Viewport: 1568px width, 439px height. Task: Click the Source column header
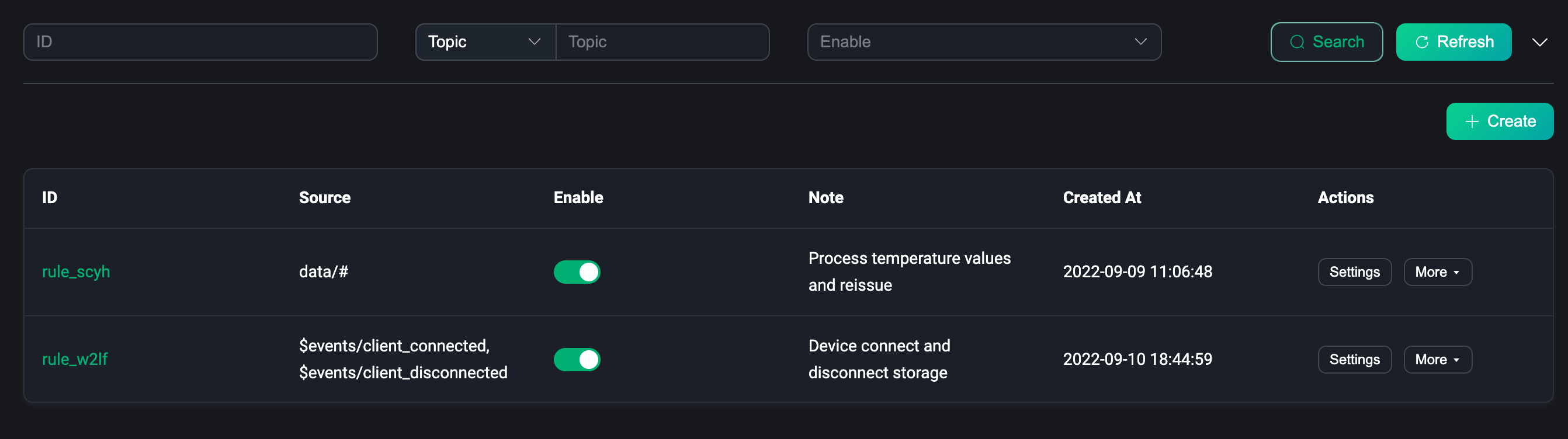click(x=324, y=198)
